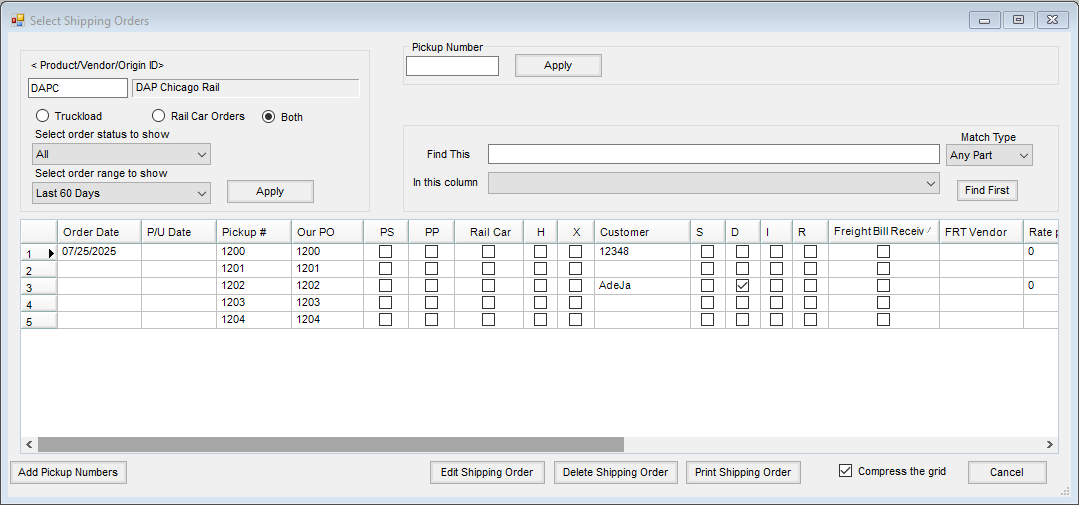The image size is (1079, 505).
Task: Click the horizontal scrollbar thumb
Action: (x=331, y=444)
